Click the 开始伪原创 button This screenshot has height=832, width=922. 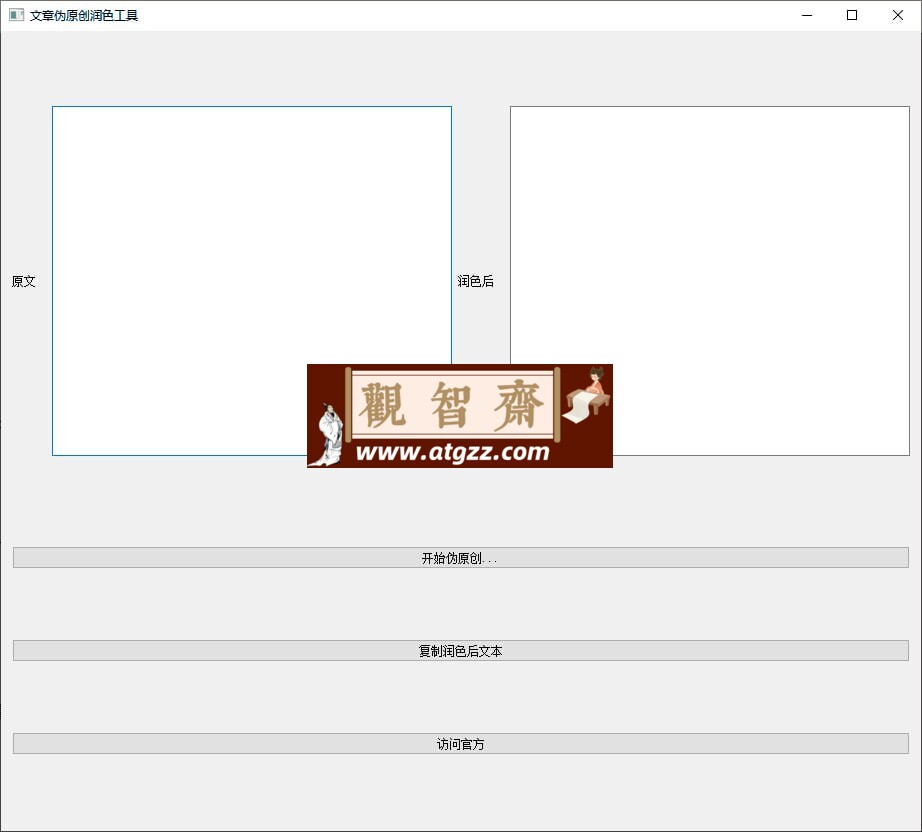pos(460,557)
